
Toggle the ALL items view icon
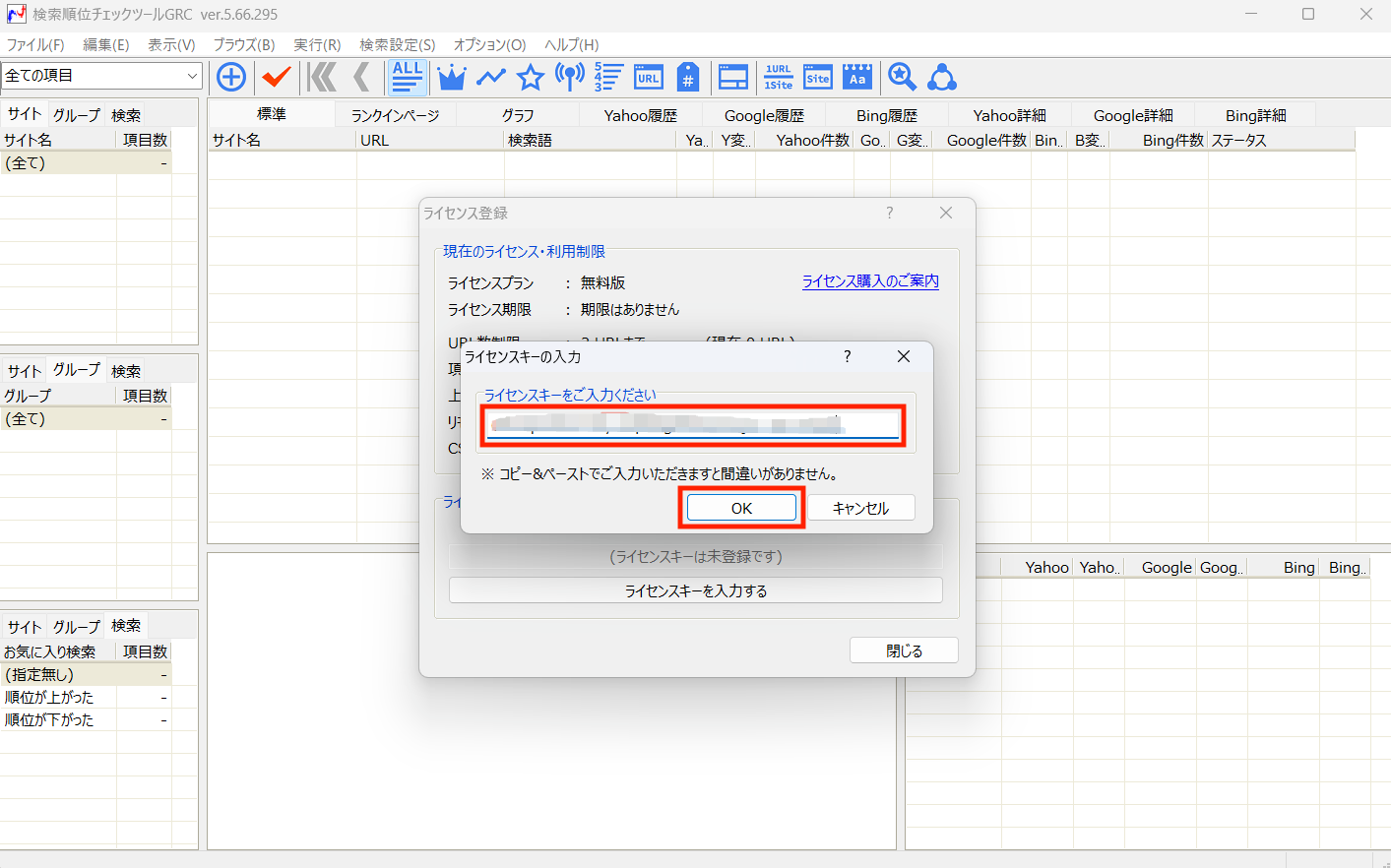tap(407, 77)
